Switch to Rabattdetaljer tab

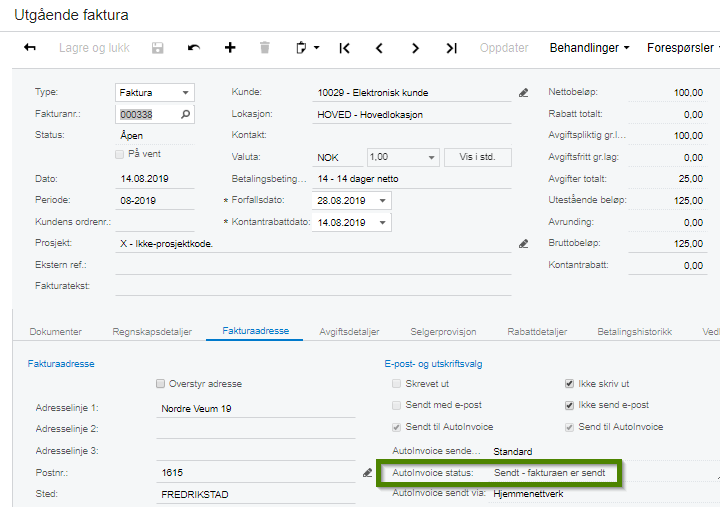pos(537,332)
